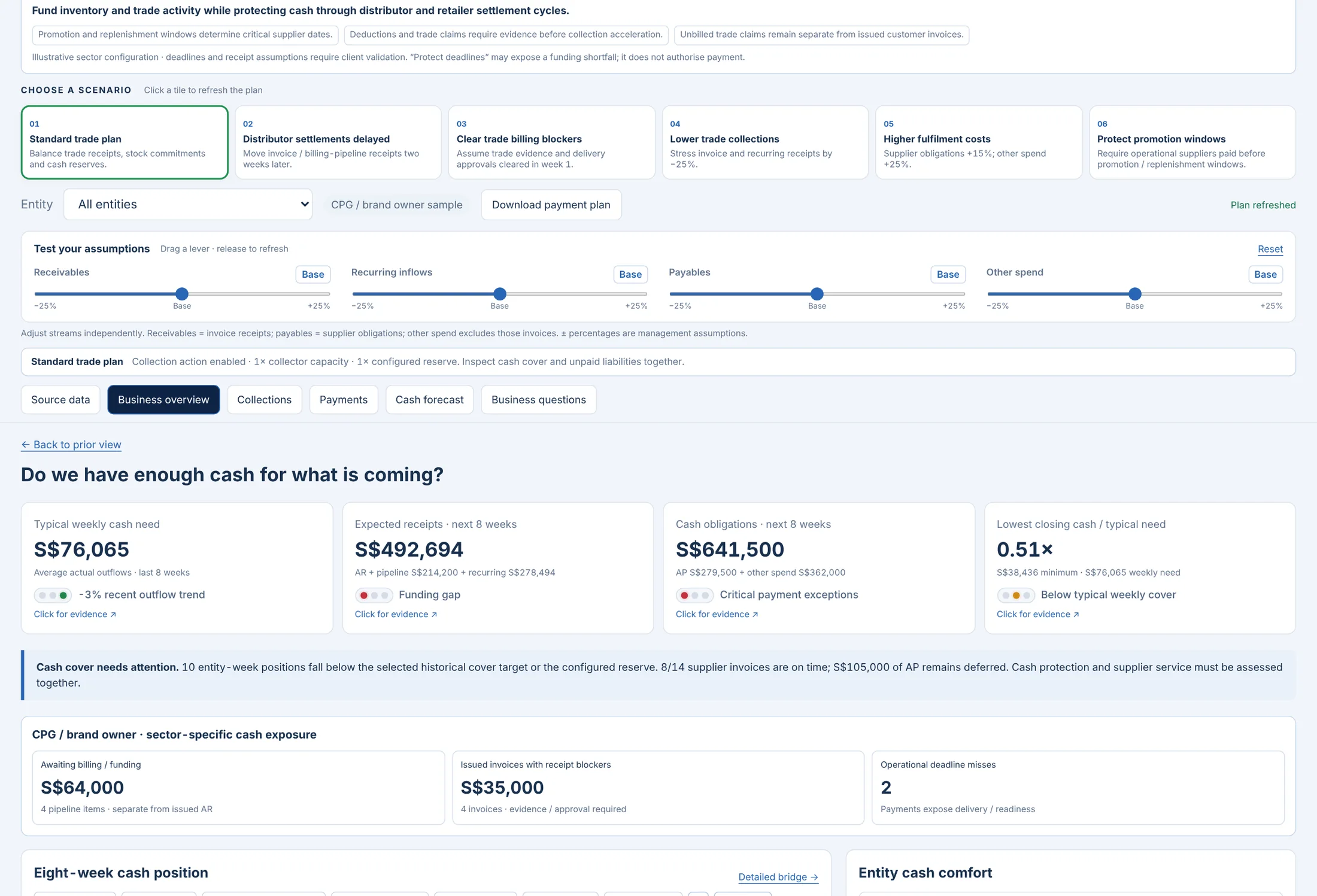Screen dimensions: 1317x896
Task: Click the Recurring inflows Base button
Action: tap(630, 274)
